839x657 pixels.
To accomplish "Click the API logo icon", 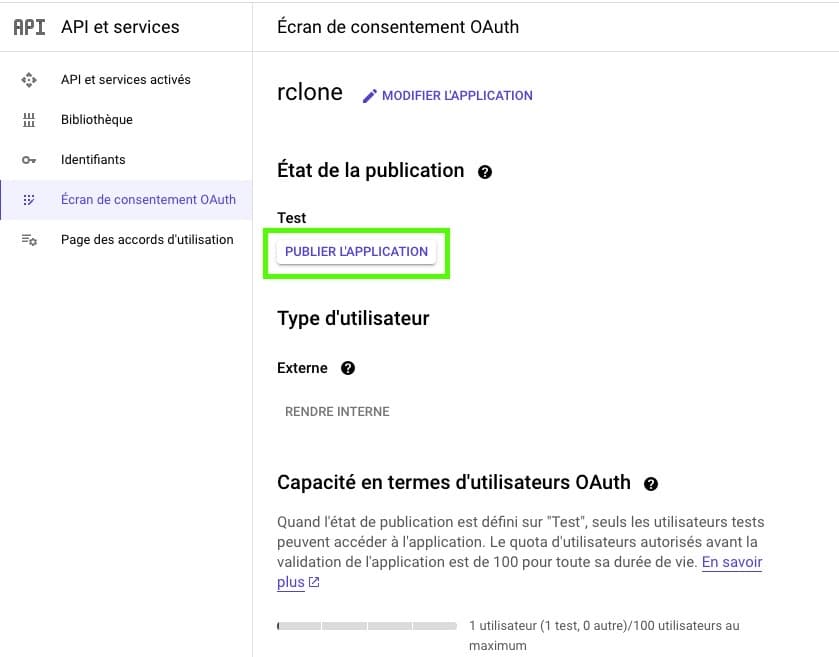I will 29,27.
